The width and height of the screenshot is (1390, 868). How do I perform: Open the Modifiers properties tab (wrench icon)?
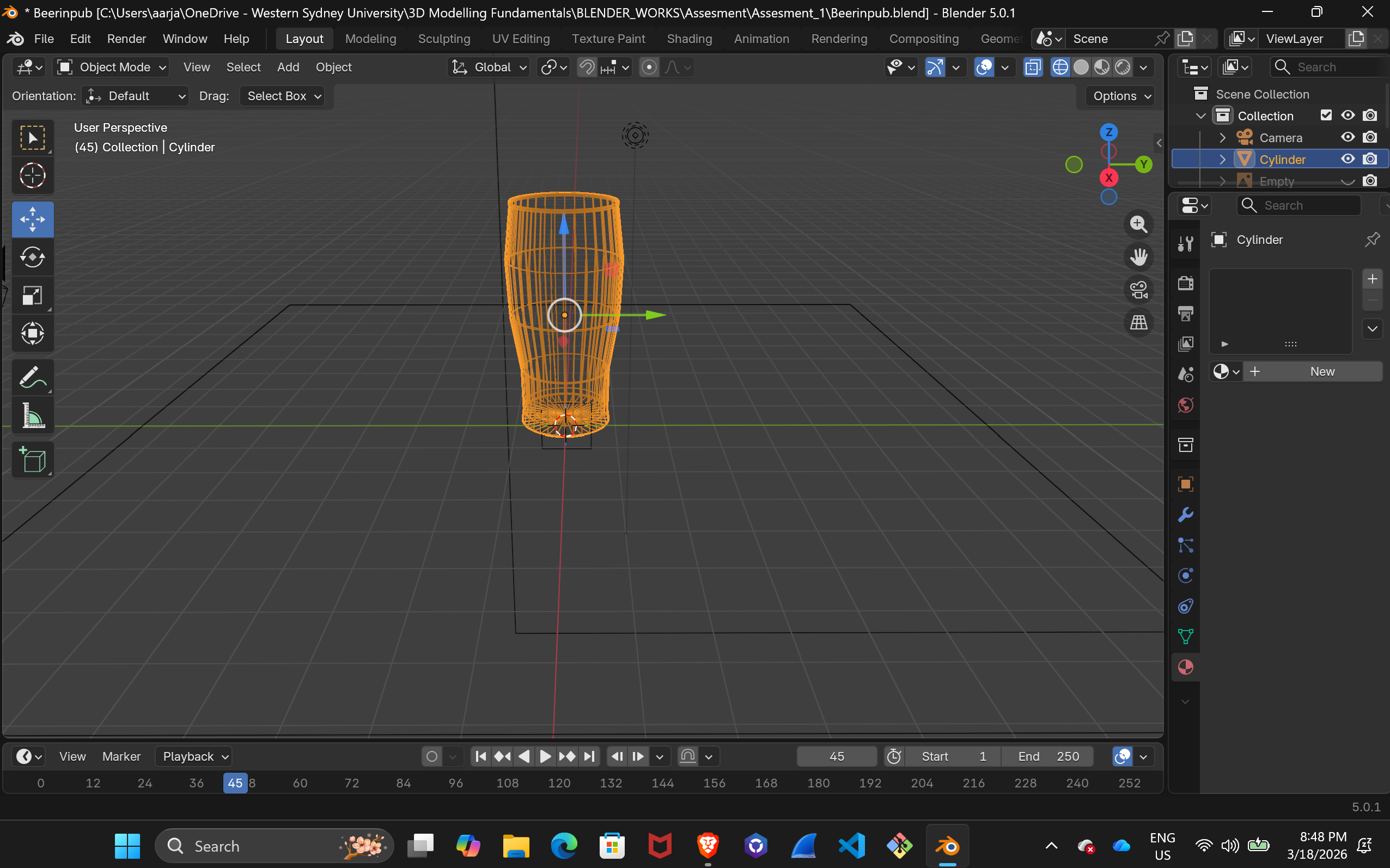[x=1185, y=515]
